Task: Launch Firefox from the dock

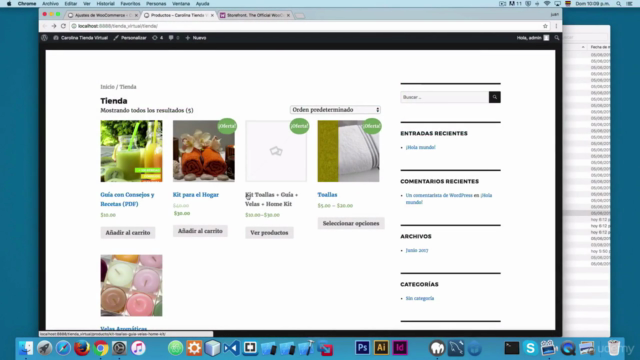Action: 82,348
